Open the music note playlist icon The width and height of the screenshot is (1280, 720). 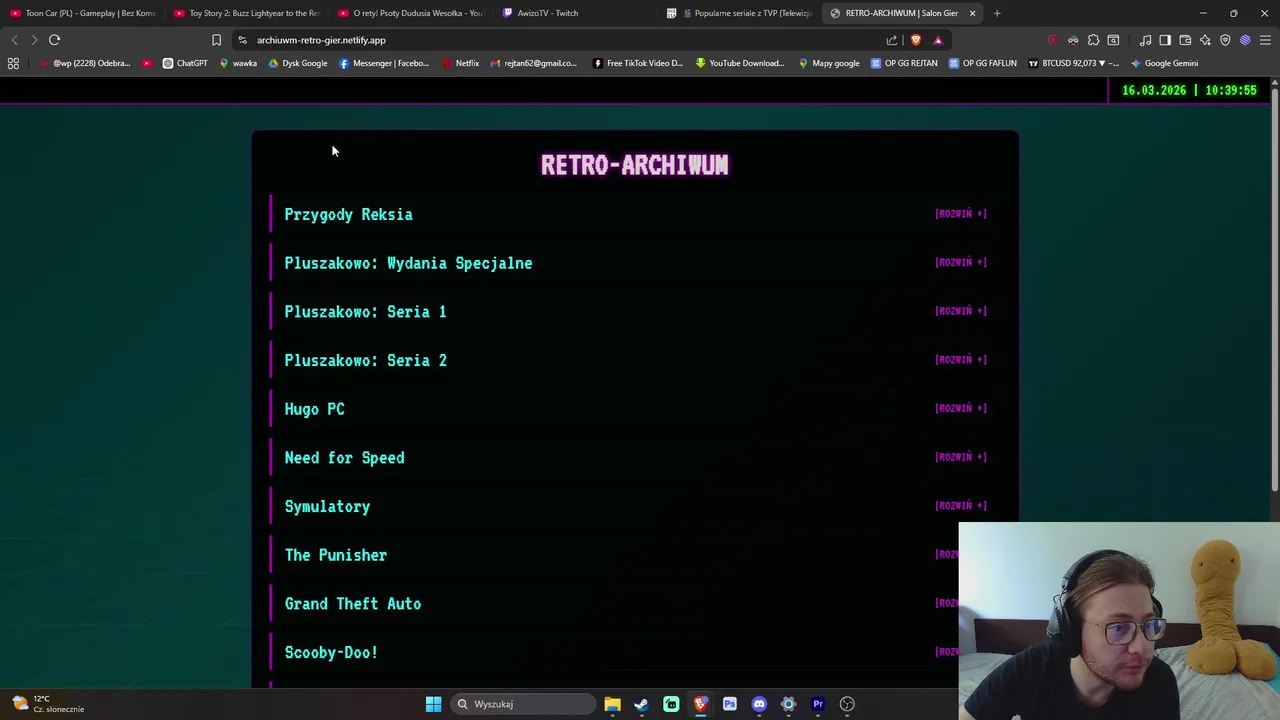(1145, 40)
